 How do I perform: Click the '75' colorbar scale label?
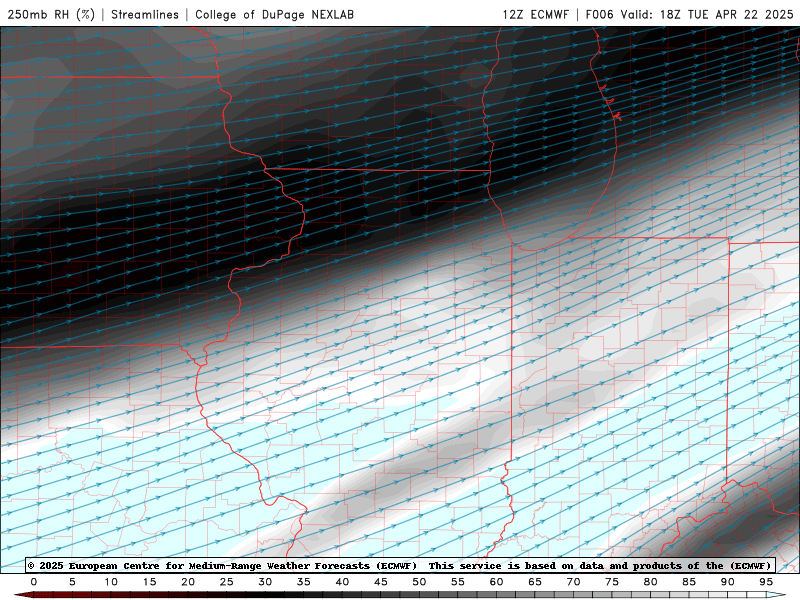pos(612,582)
